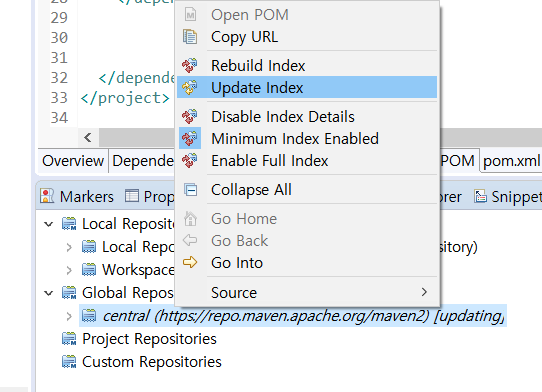Collapse the Global Repositories node
Viewport: 542px width, 392px height.
coord(49,293)
